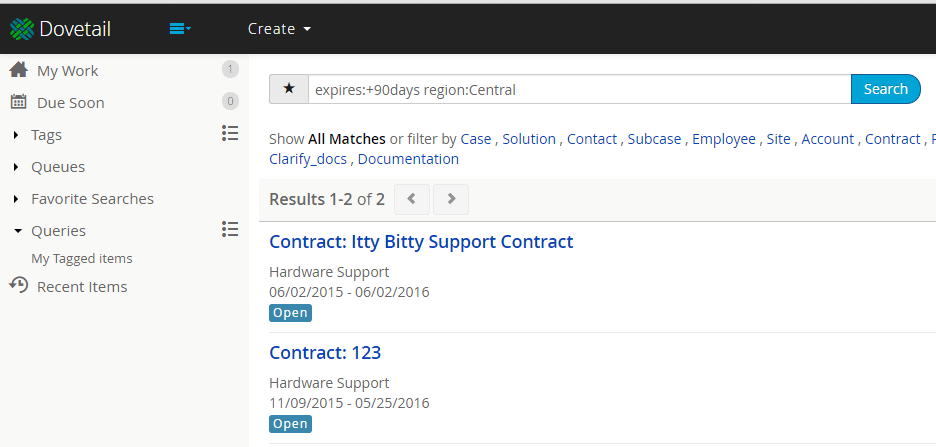Expand Favorite Searches section
Viewport: 936px width, 447px height.
(x=16, y=199)
